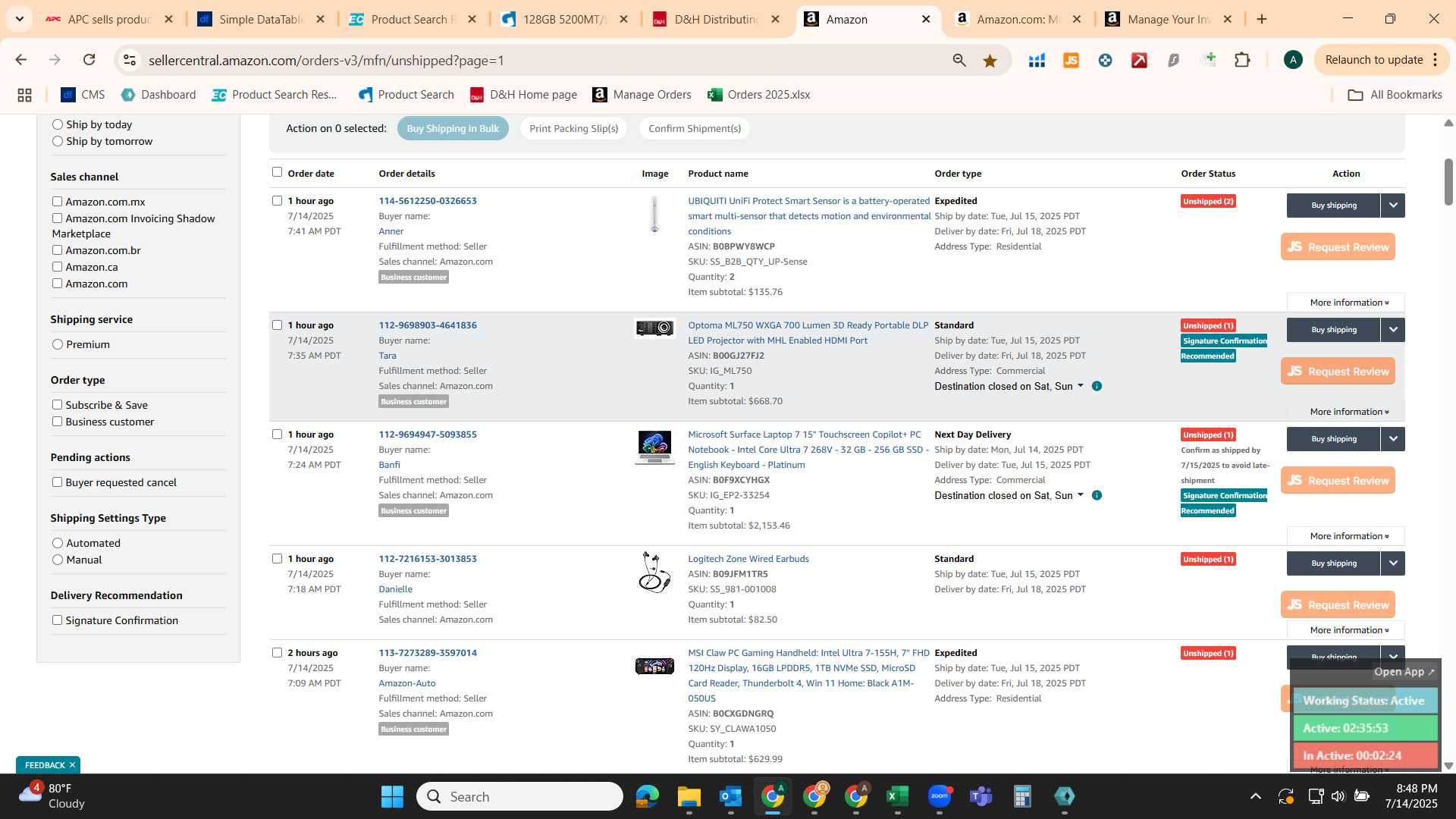This screenshot has height=819, width=1456.
Task: Check the Business customer filter
Action: [57, 421]
